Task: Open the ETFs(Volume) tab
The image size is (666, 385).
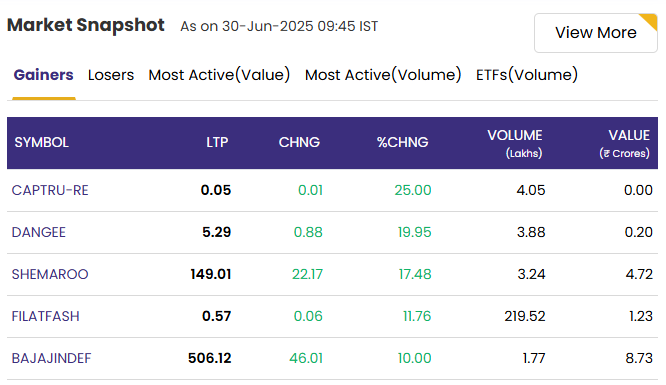Action: coord(527,75)
